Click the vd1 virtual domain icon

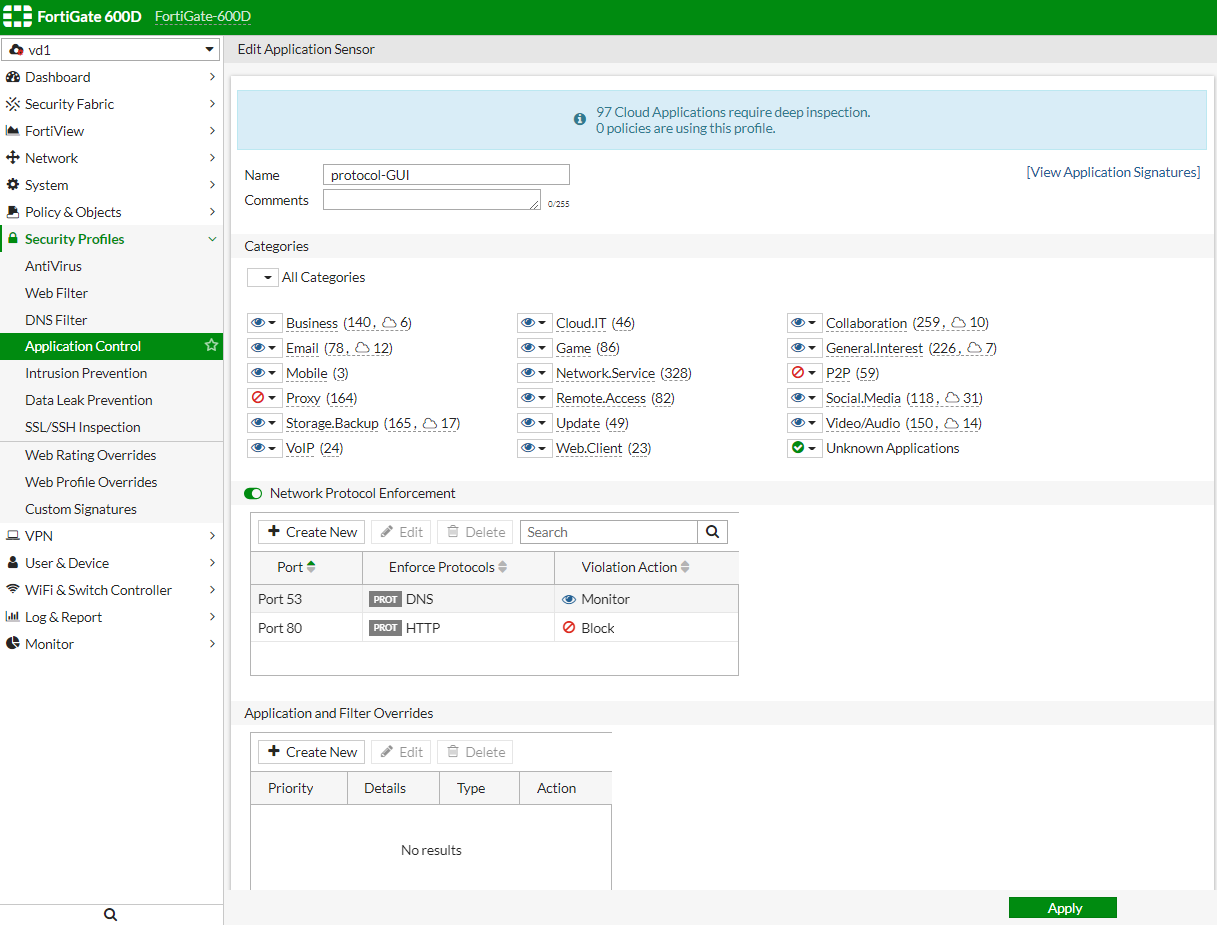[x=16, y=50]
